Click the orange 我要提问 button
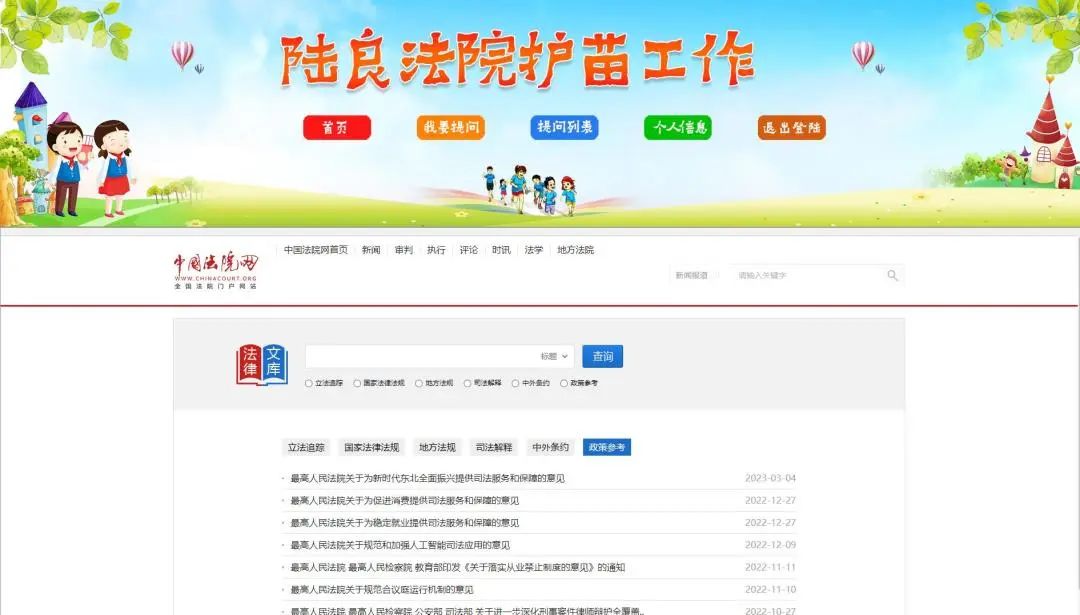1080x615 pixels. [x=450, y=127]
